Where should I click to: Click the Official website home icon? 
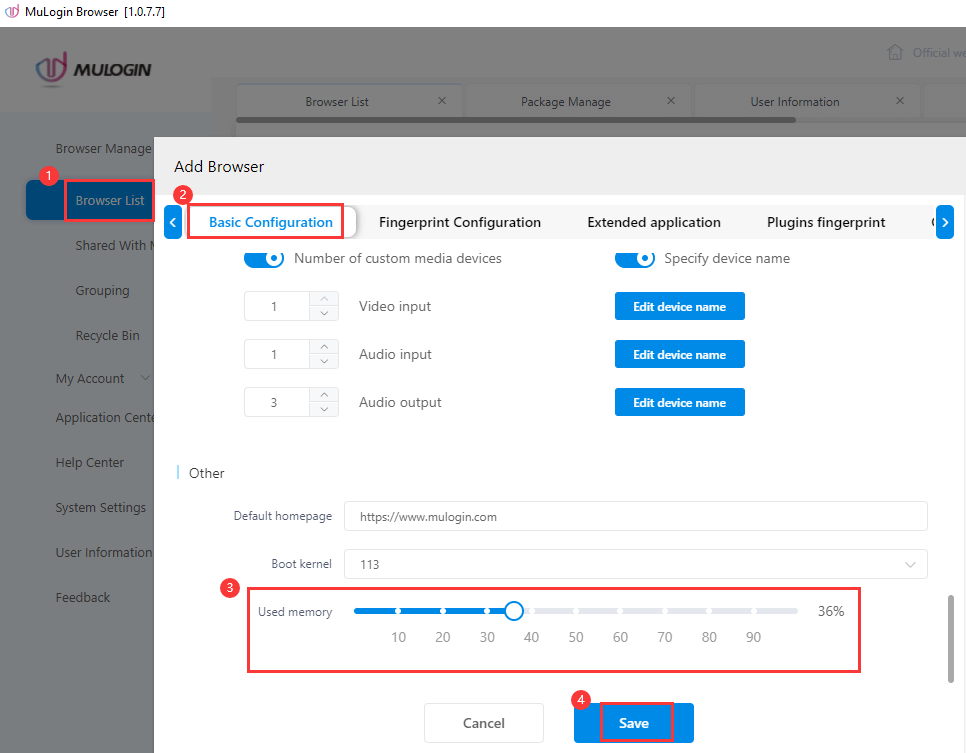(x=895, y=52)
